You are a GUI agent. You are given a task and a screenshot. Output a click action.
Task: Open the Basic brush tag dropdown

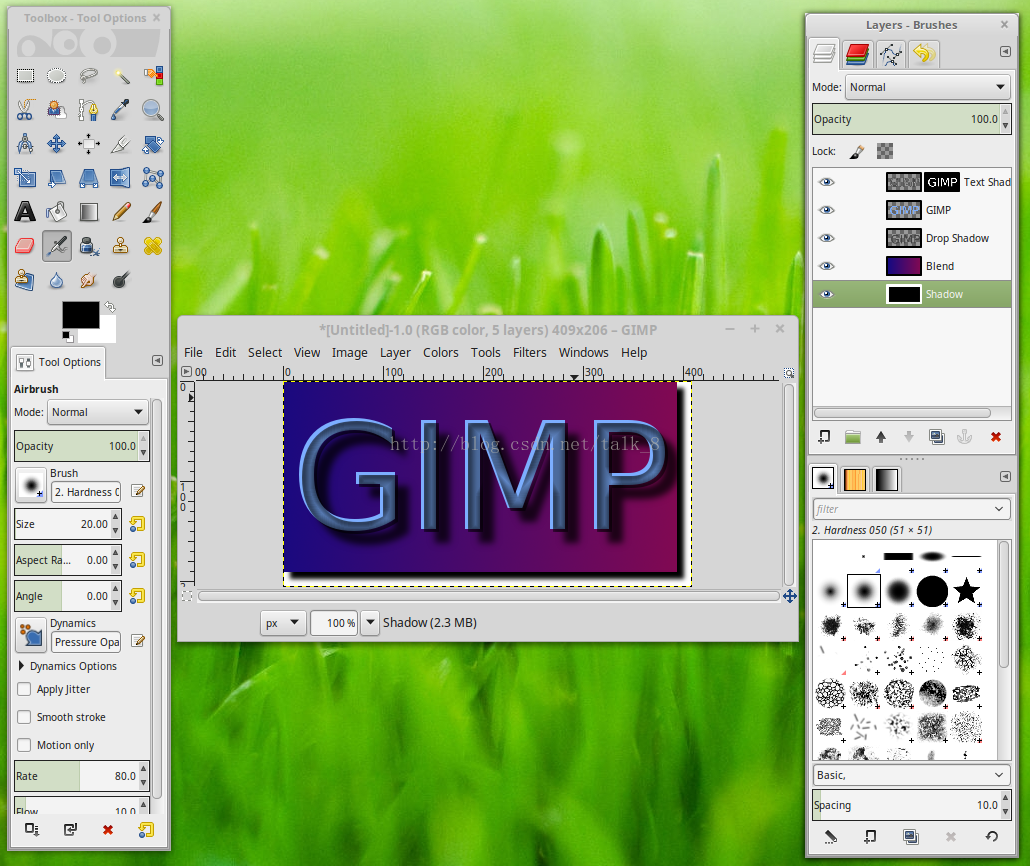pos(911,775)
